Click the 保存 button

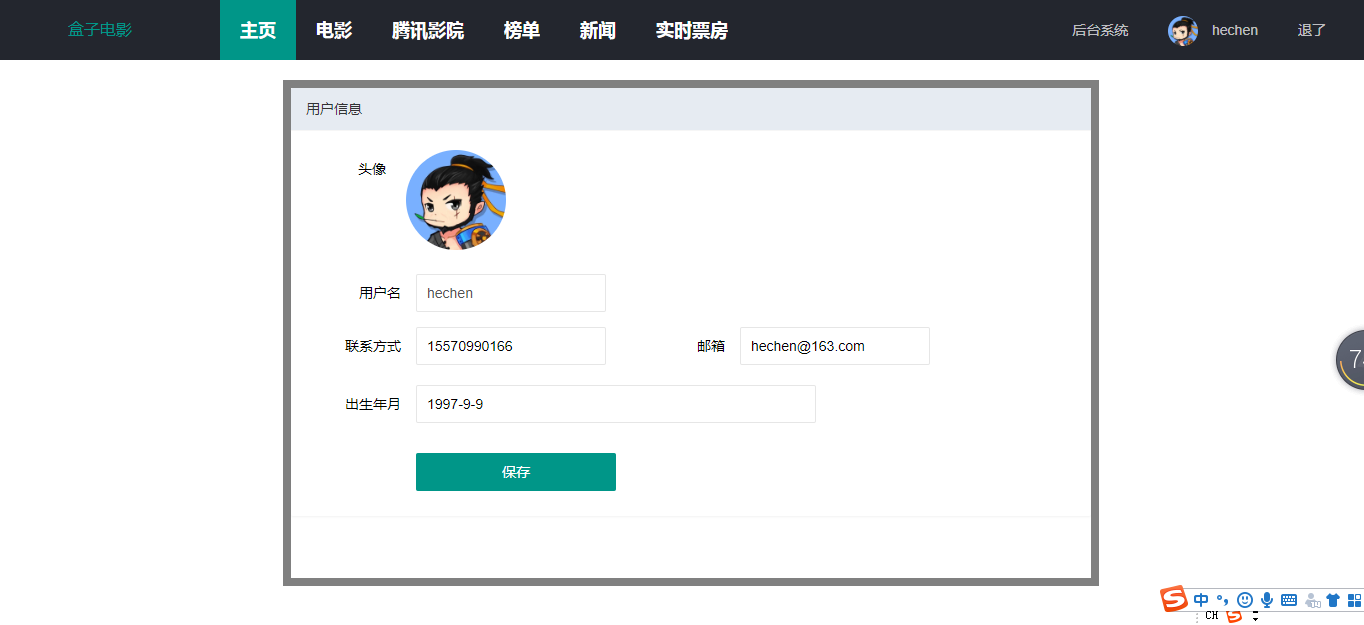(516, 472)
